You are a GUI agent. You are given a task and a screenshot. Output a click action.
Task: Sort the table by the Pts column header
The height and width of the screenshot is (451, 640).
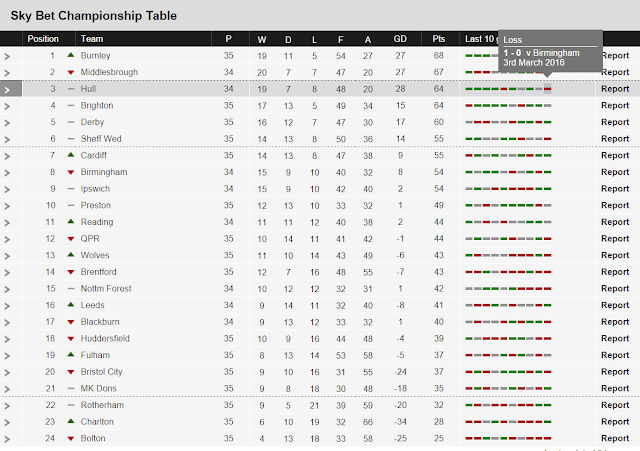click(439, 39)
